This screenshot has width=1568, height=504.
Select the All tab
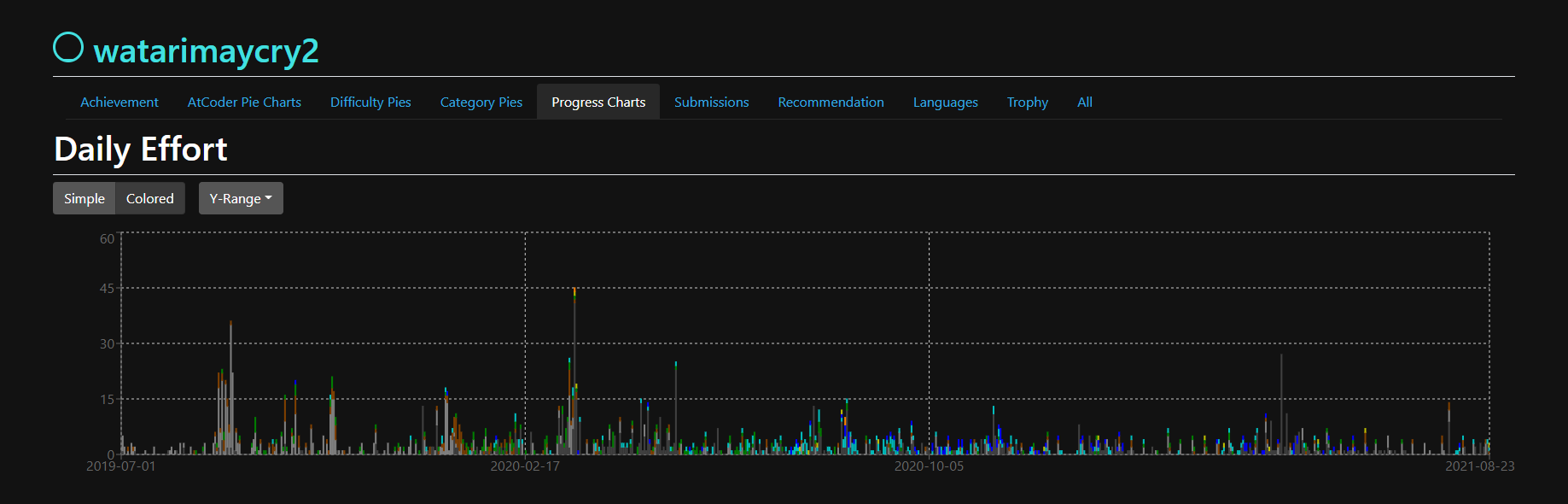click(1085, 102)
